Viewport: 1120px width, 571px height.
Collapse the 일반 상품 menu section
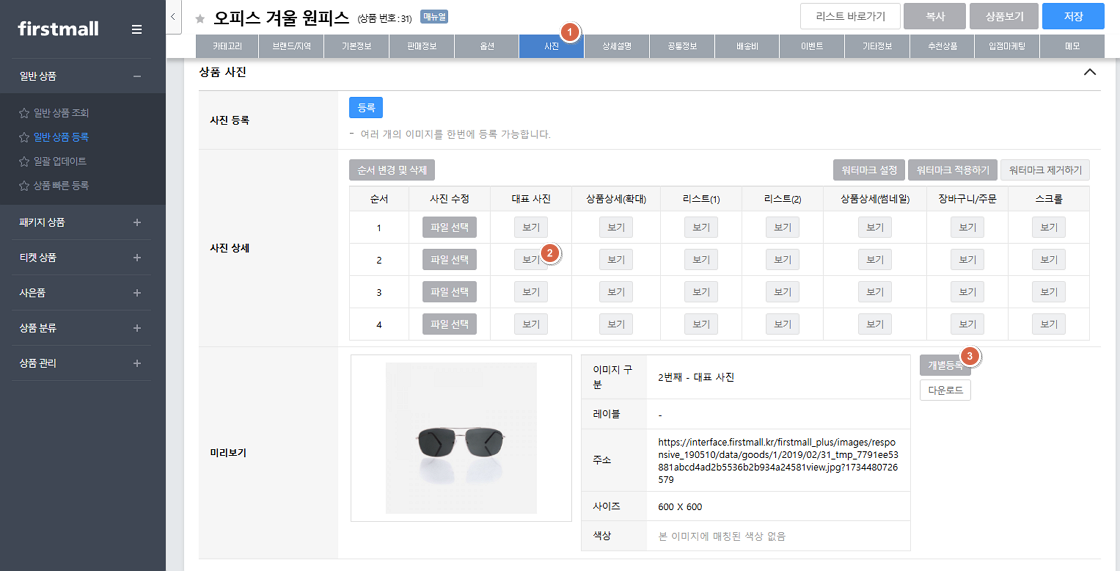click(137, 76)
